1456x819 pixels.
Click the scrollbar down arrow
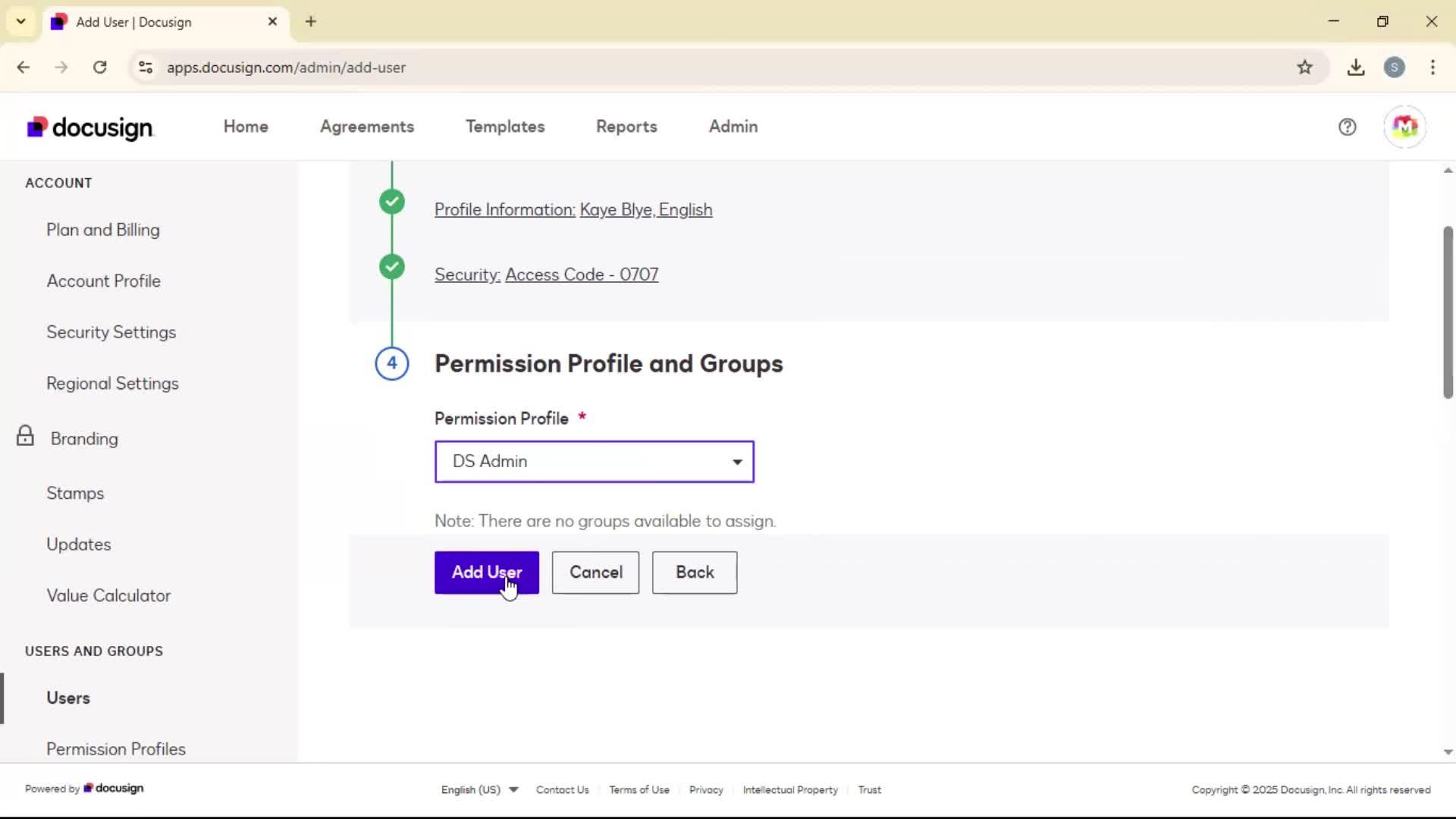(x=1448, y=752)
